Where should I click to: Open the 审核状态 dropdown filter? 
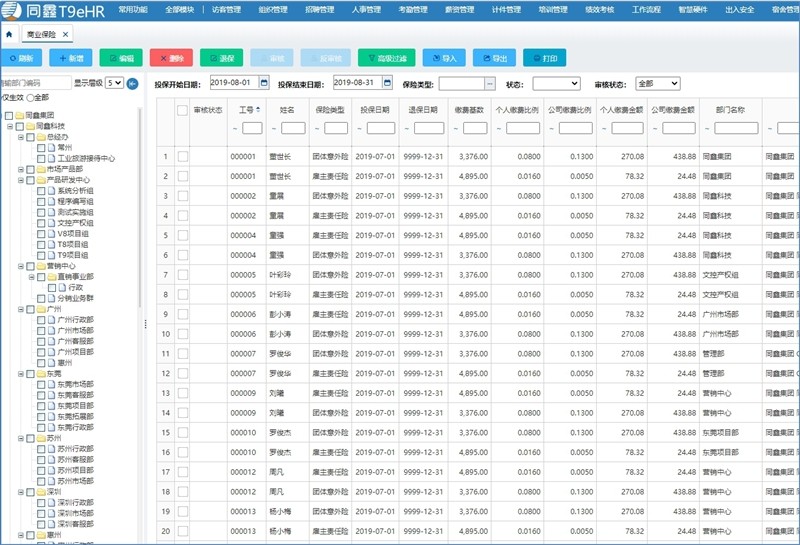point(657,84)
